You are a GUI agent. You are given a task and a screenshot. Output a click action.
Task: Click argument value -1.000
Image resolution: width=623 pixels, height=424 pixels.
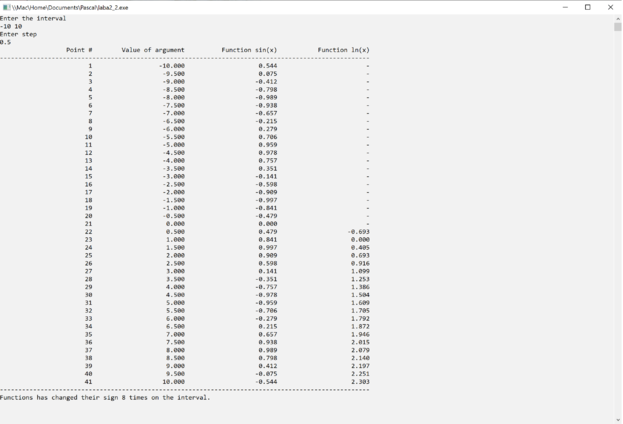coord(174,208)
